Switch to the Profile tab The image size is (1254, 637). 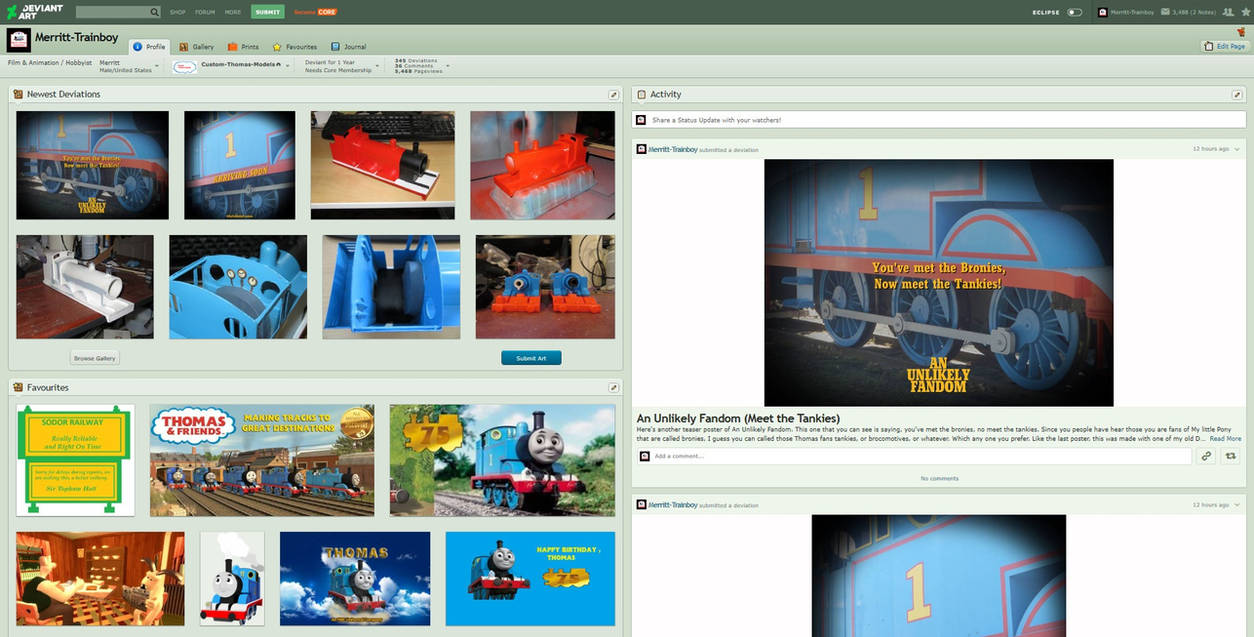pyautogui.click(x=149, y=47)
